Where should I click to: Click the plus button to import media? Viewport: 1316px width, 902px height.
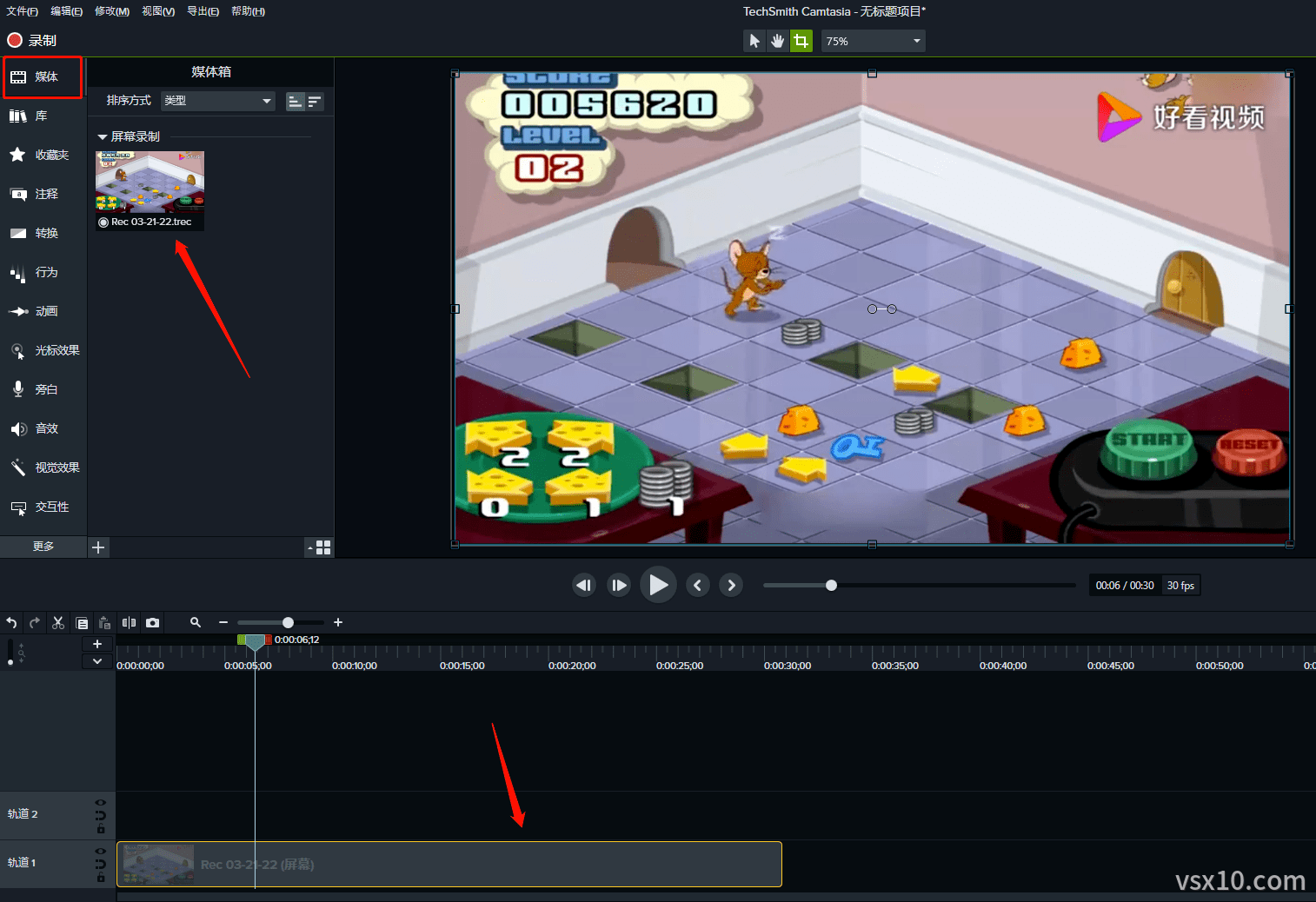point(98,547)
